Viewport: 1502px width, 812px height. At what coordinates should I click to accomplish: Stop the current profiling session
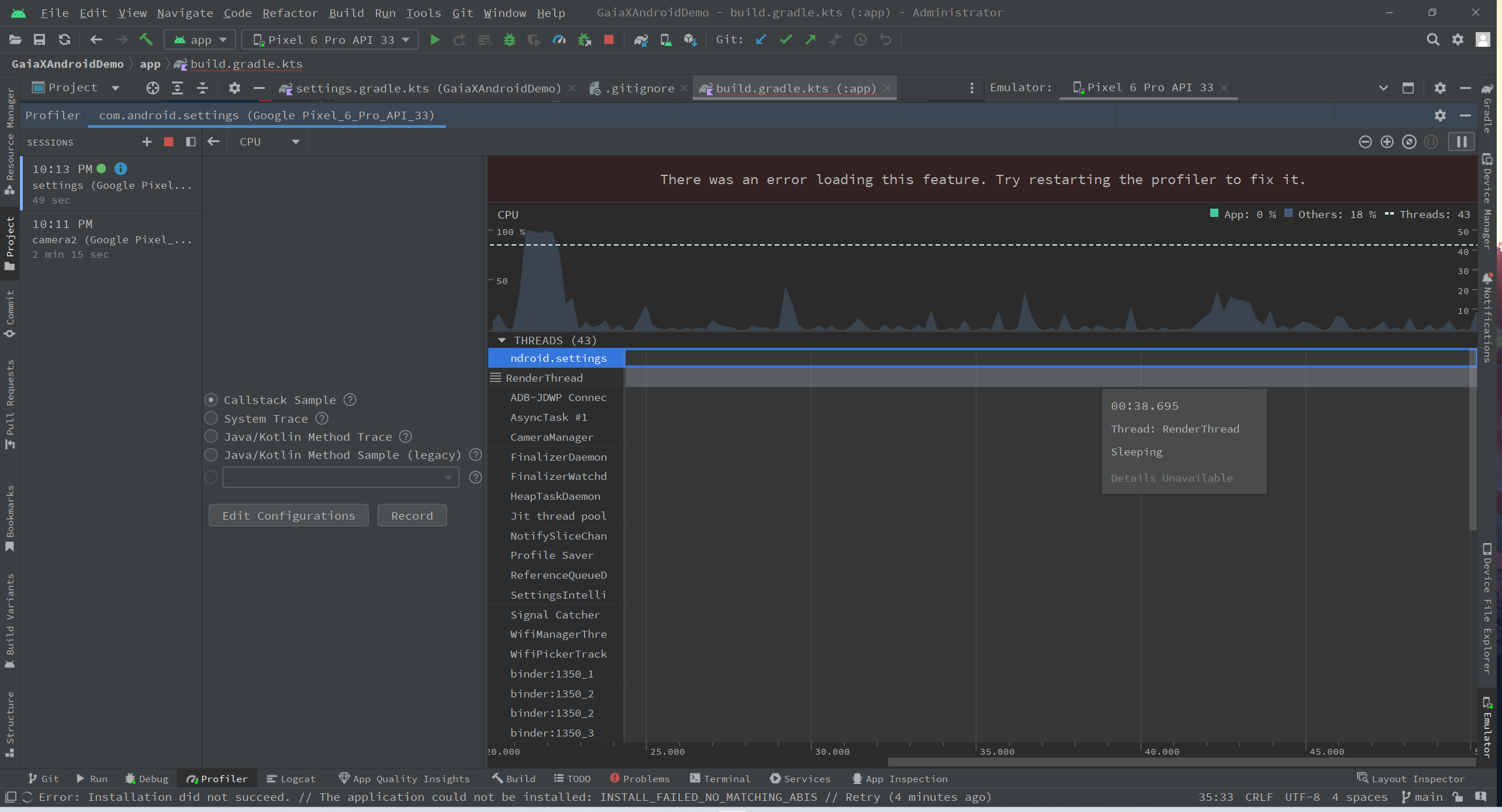pos(168,142)
